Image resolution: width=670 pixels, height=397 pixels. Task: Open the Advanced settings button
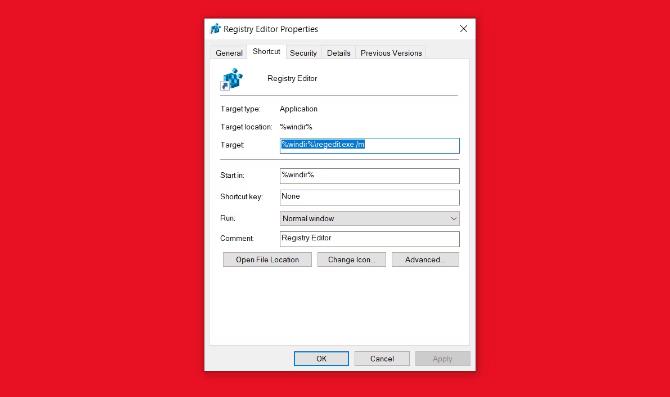[425, 259]
